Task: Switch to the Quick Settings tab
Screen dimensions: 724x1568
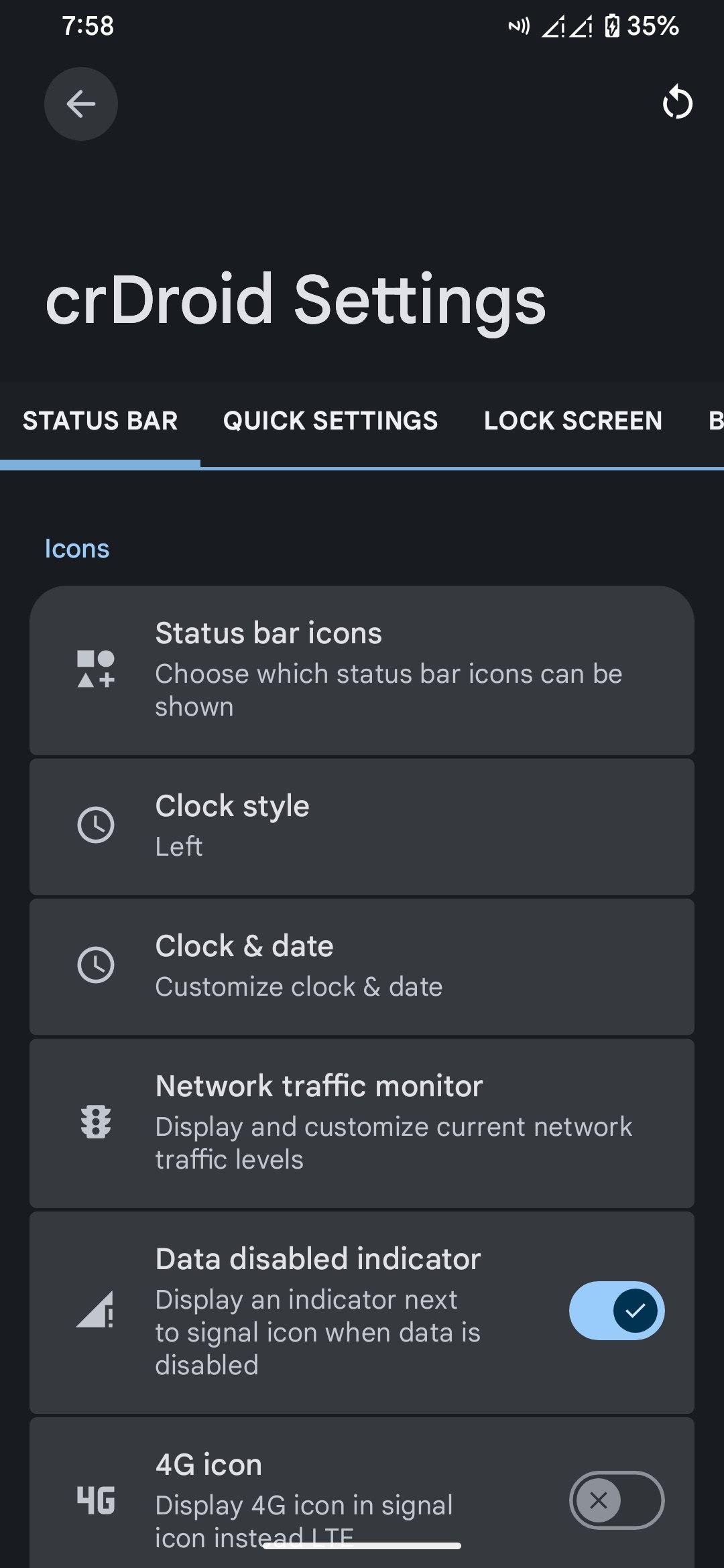Action: 330,421
